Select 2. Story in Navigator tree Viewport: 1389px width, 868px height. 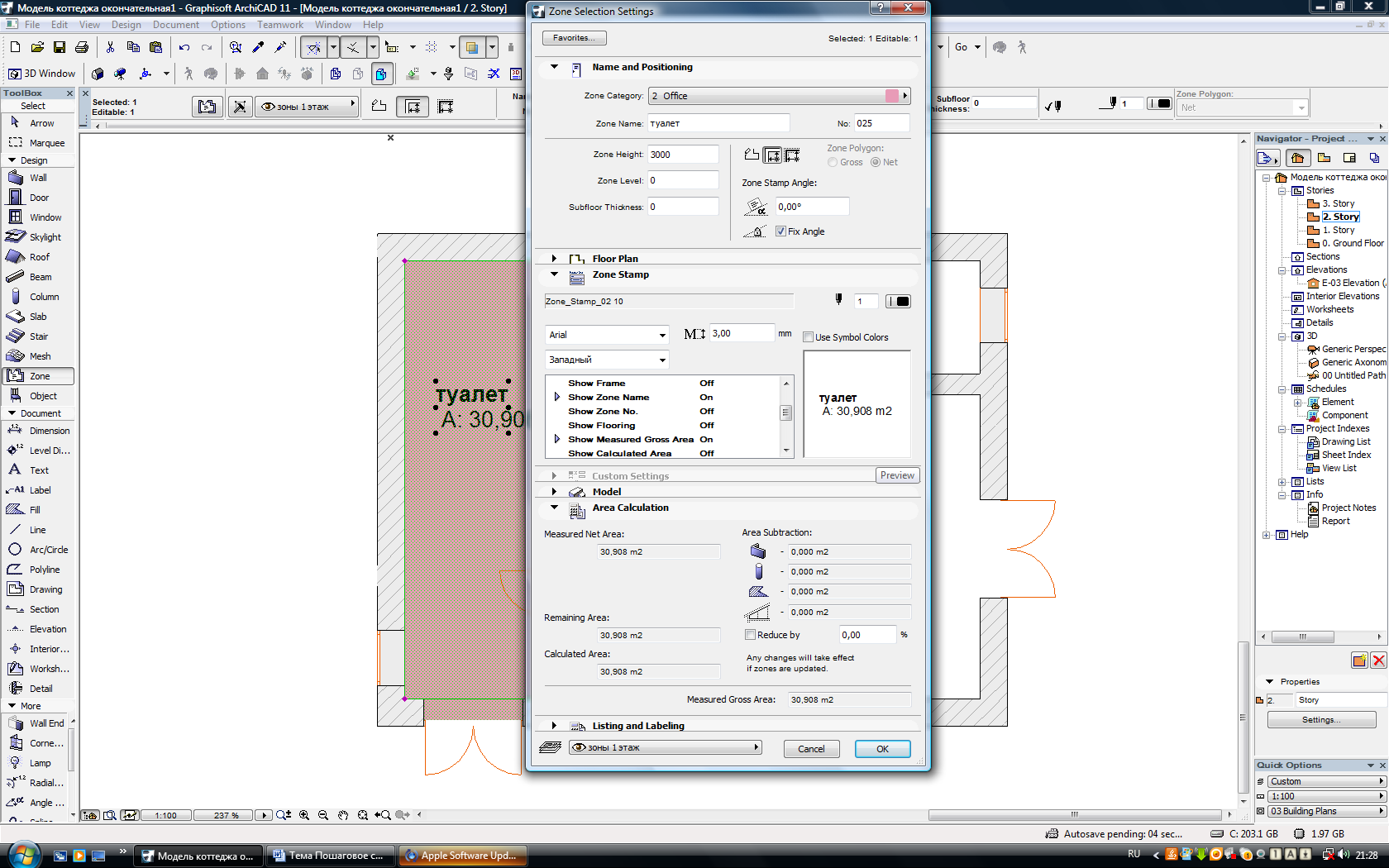point(1340,217)
